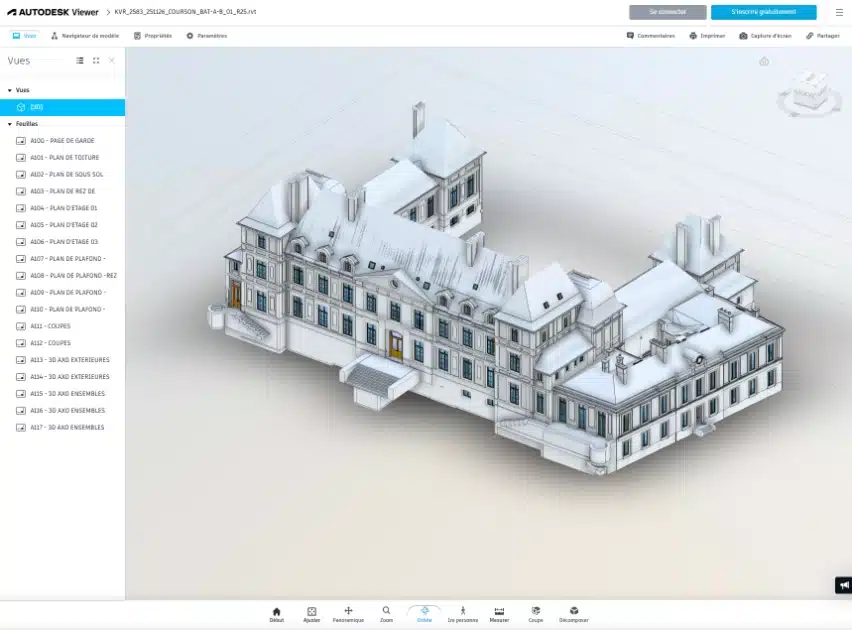Click S'inscrire gratuitement button
Image resolution: width=852 pixels, height=630 pixels.
click(763, 12)
